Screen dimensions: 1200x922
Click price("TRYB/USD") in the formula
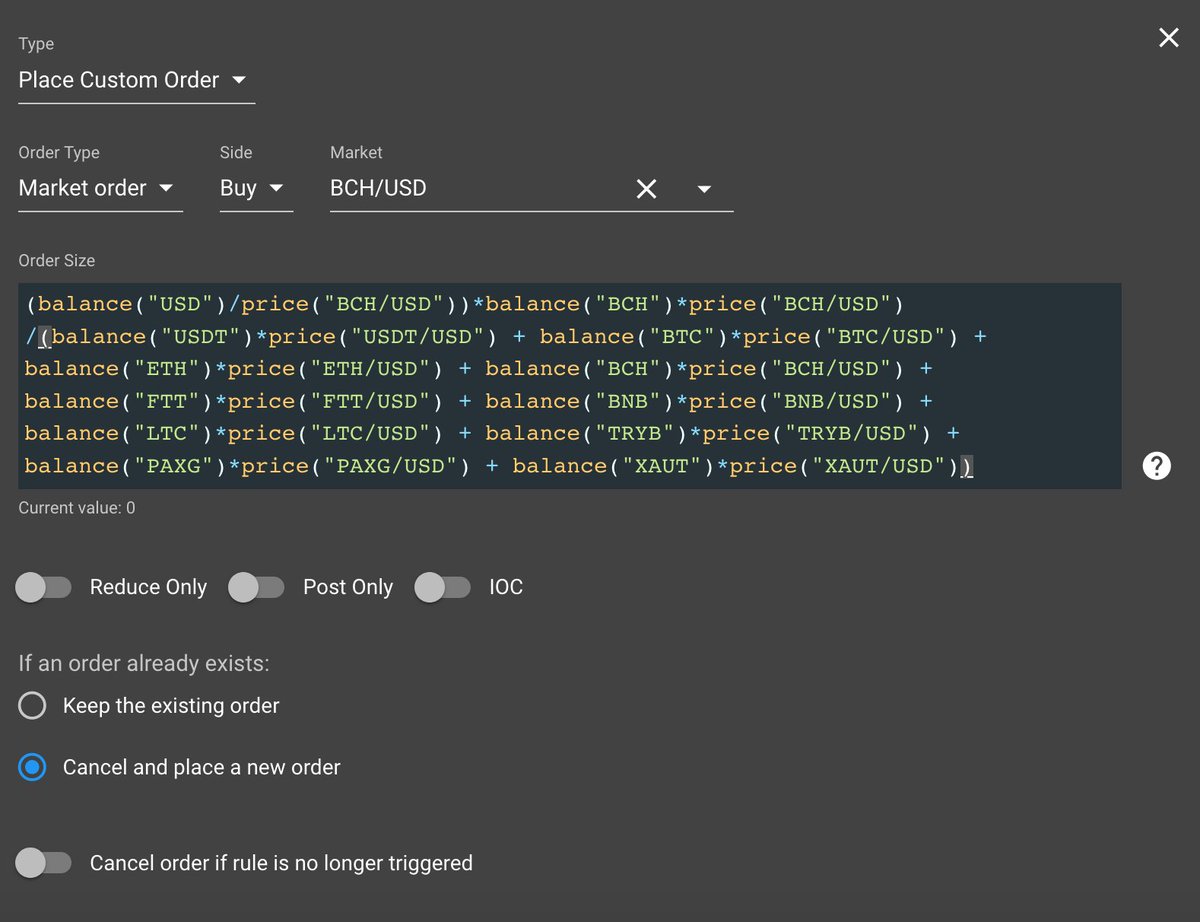817,433
